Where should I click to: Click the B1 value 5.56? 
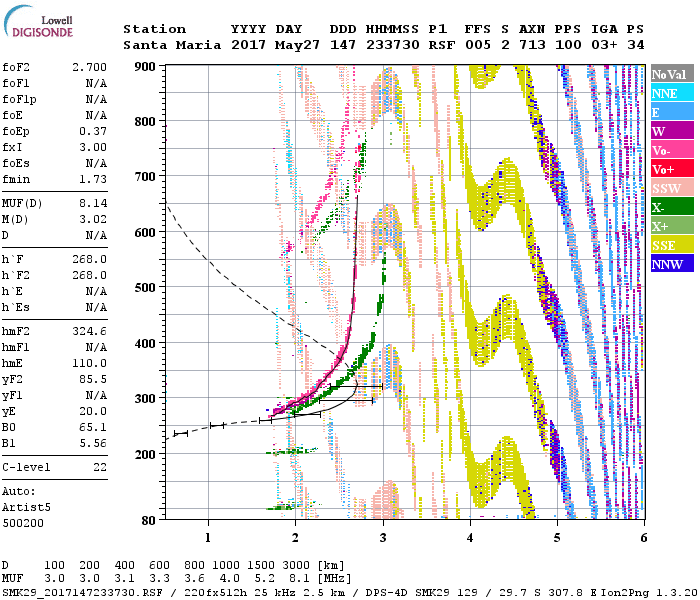(93, 444)
